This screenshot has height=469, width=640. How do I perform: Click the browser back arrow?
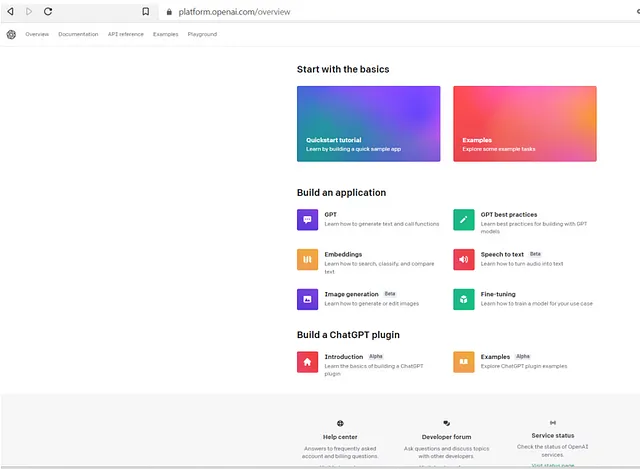point(11,11)
